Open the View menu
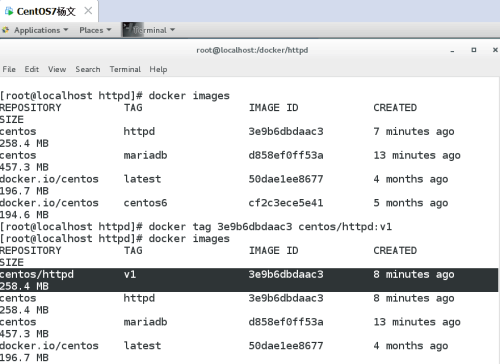 pos(57,69)
